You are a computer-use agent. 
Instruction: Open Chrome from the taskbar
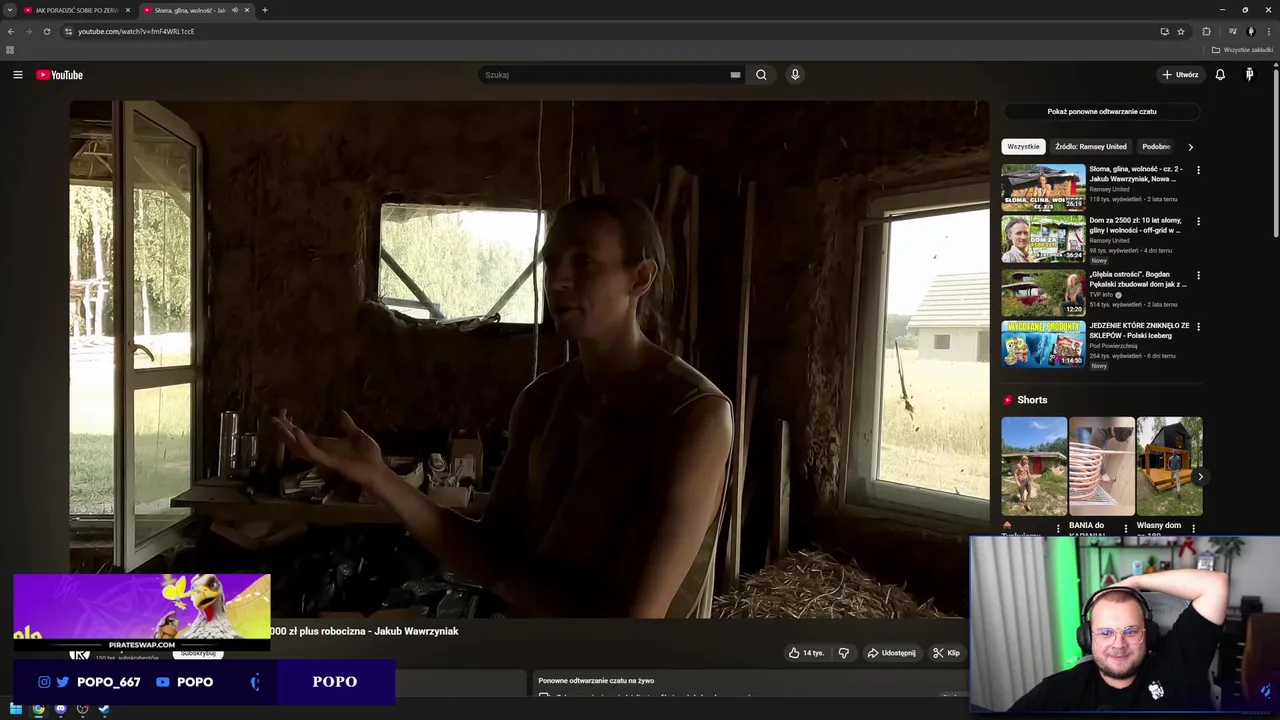pyautogui.click(x=38, y=710)
